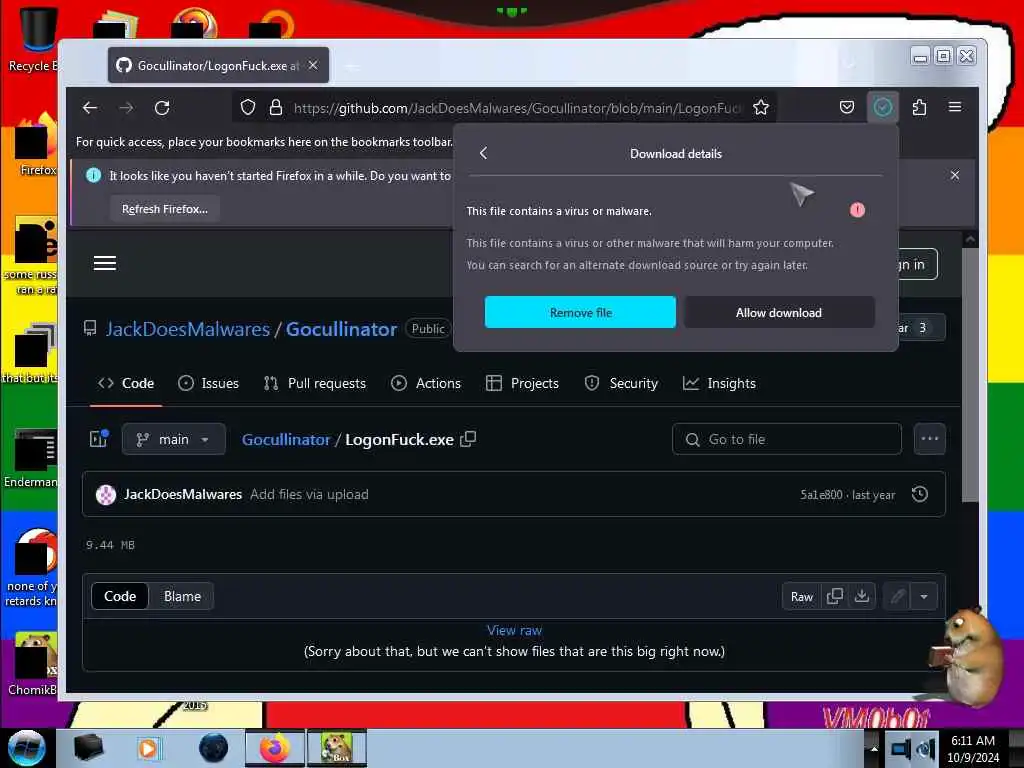1024x768 pixels.
Task: Copy the LogonFuck.exe file path
Action: [468, 440]
